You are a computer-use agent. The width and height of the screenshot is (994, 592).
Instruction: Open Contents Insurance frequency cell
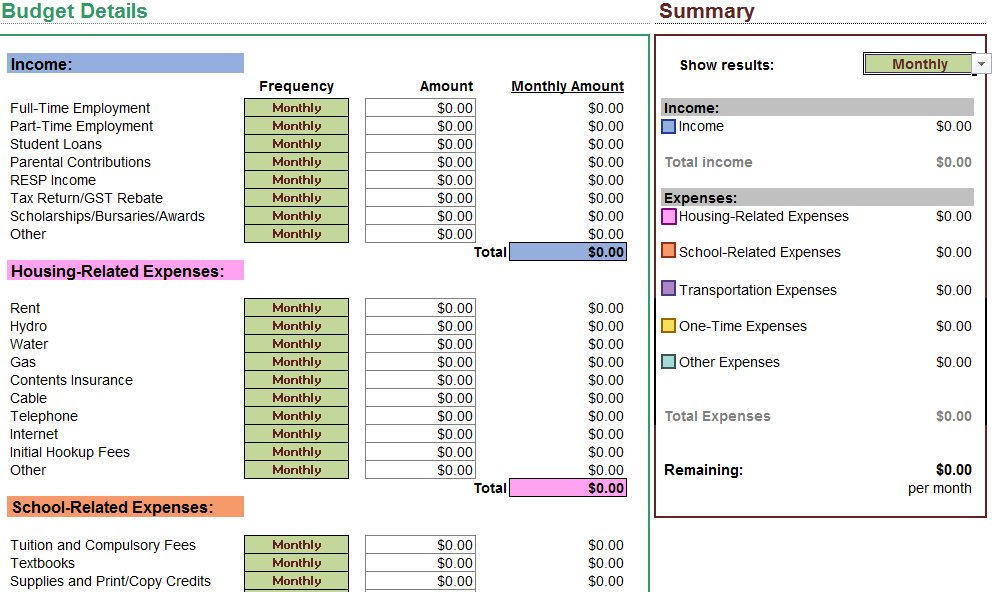[297, 380]
